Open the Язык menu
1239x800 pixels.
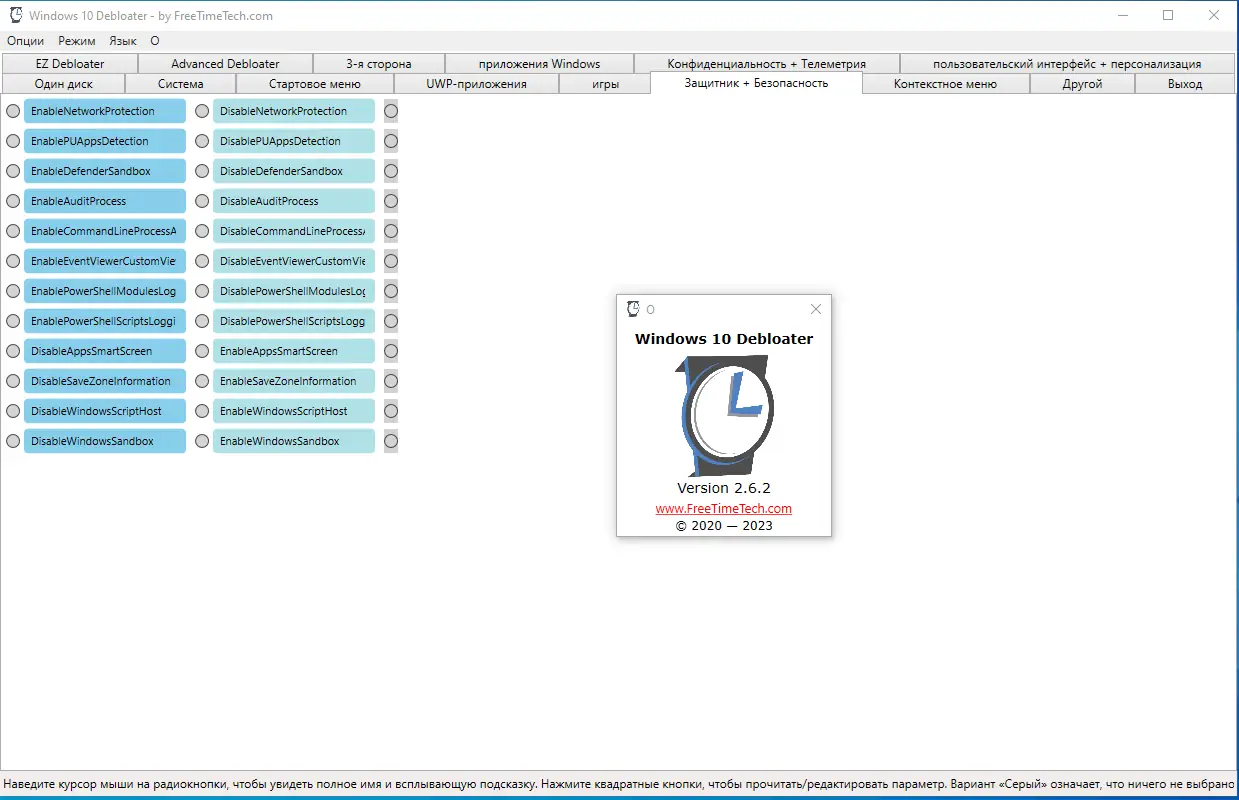pyautogui.click(x=123, y=41)
